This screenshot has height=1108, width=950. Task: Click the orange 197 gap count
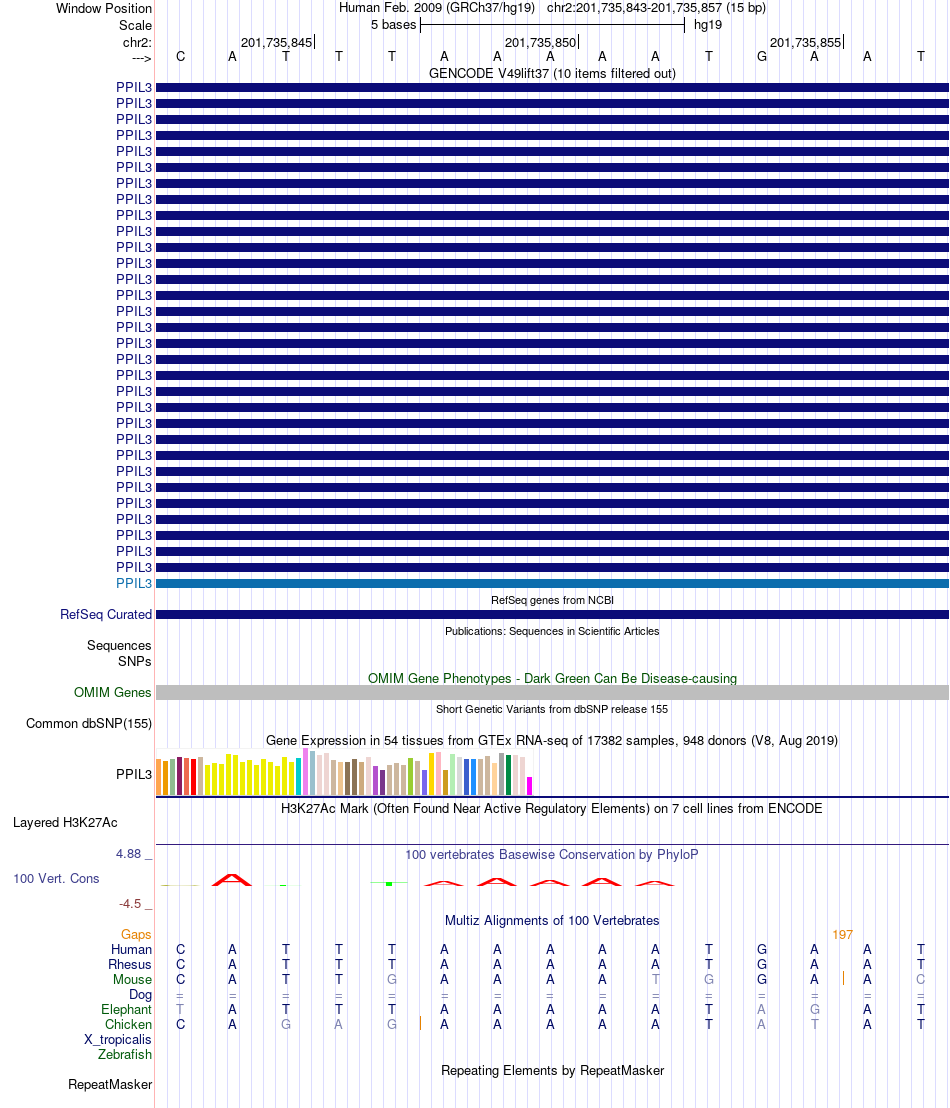click(x=843, y=935)
